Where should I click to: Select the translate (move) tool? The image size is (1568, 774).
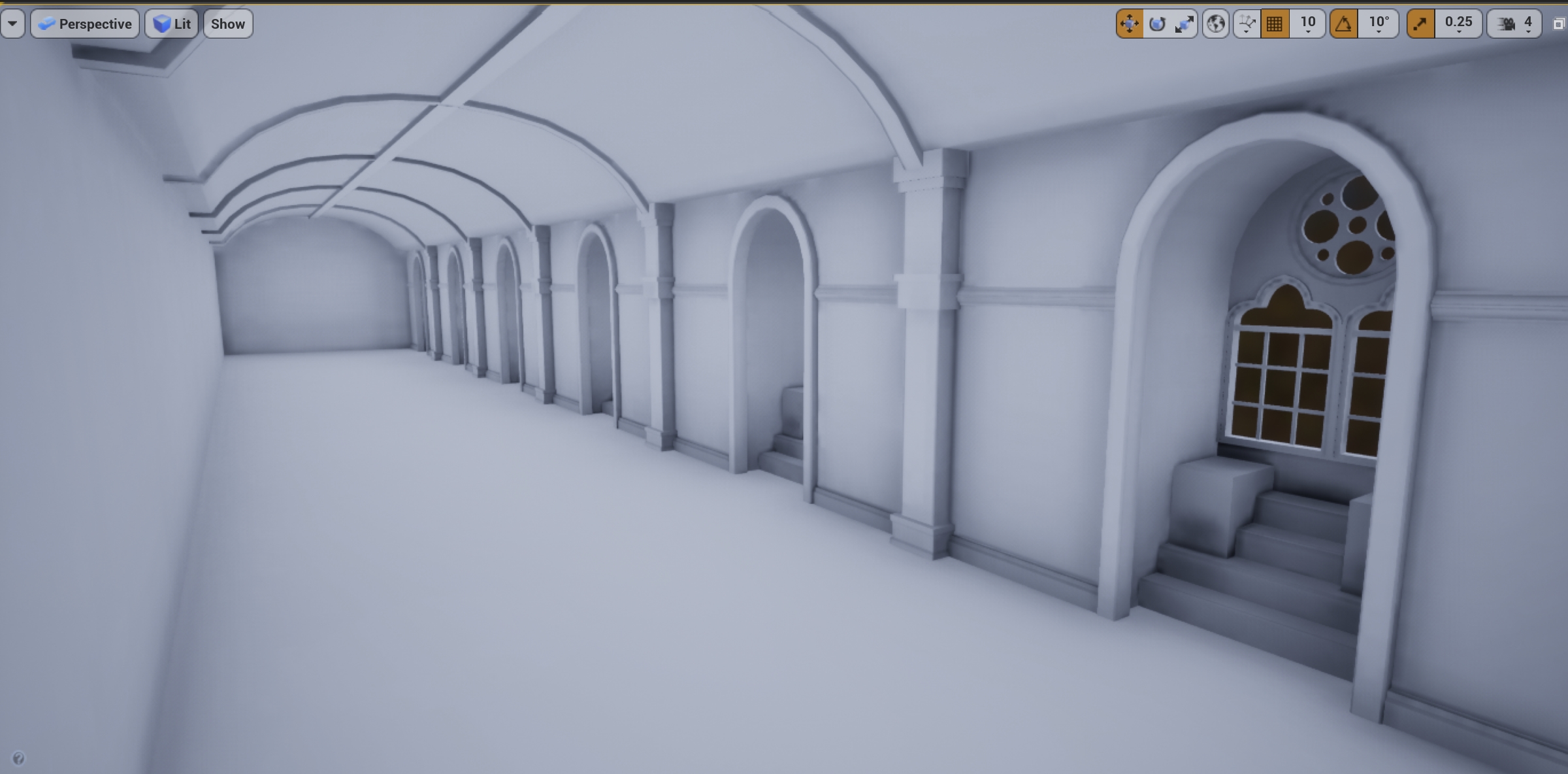[x=1129, y=24]
